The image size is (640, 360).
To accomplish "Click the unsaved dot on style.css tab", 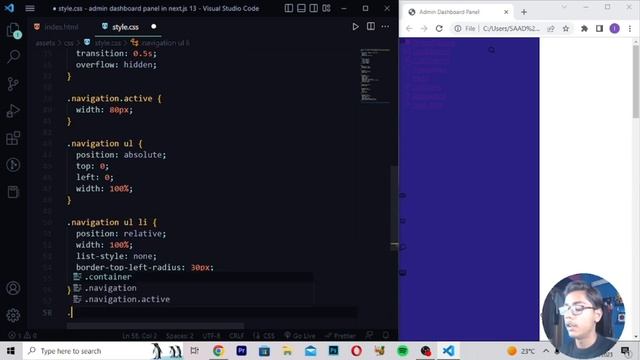I will [x=153, y=27].
